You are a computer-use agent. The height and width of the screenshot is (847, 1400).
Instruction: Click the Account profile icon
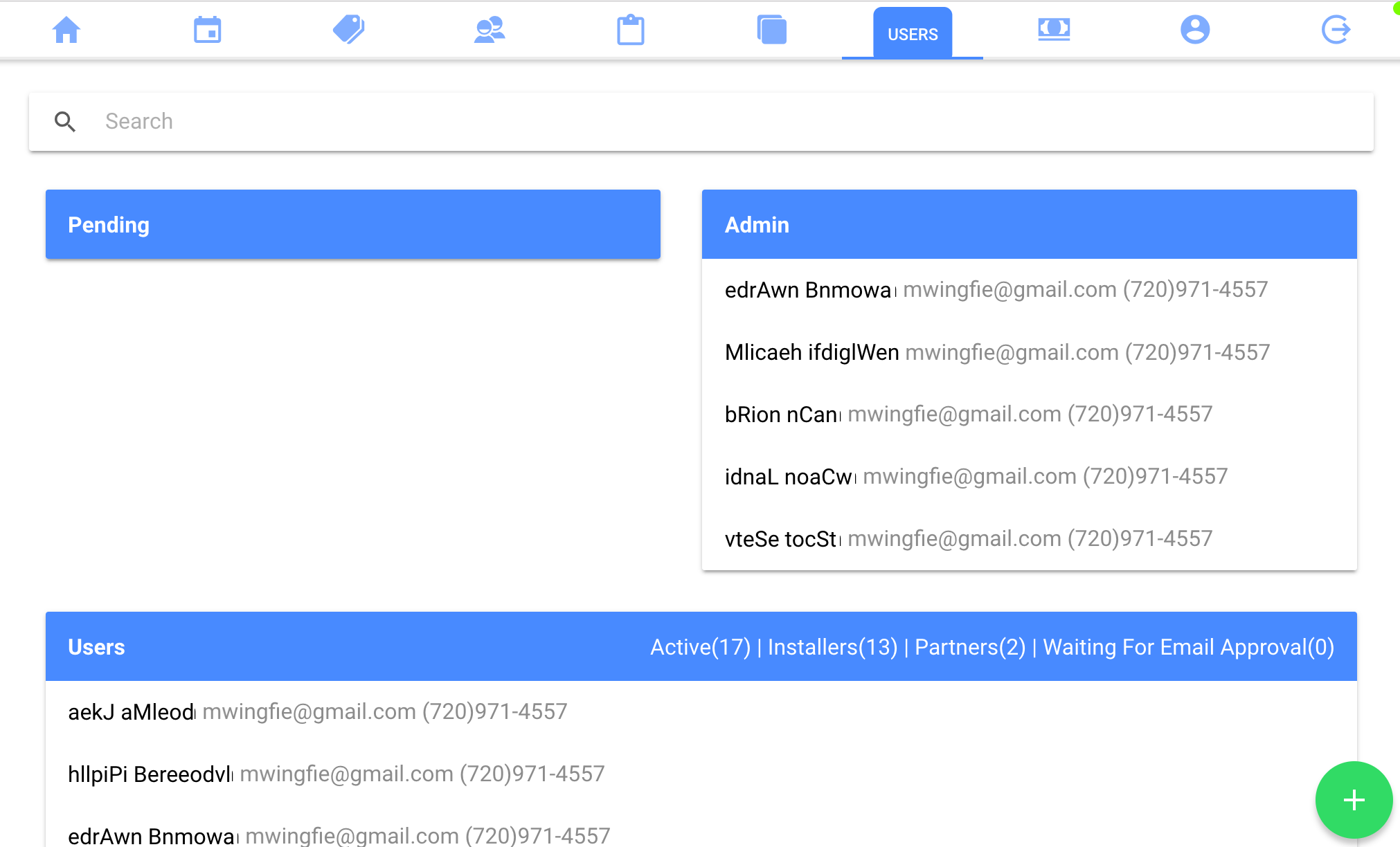coord(1195,30)
